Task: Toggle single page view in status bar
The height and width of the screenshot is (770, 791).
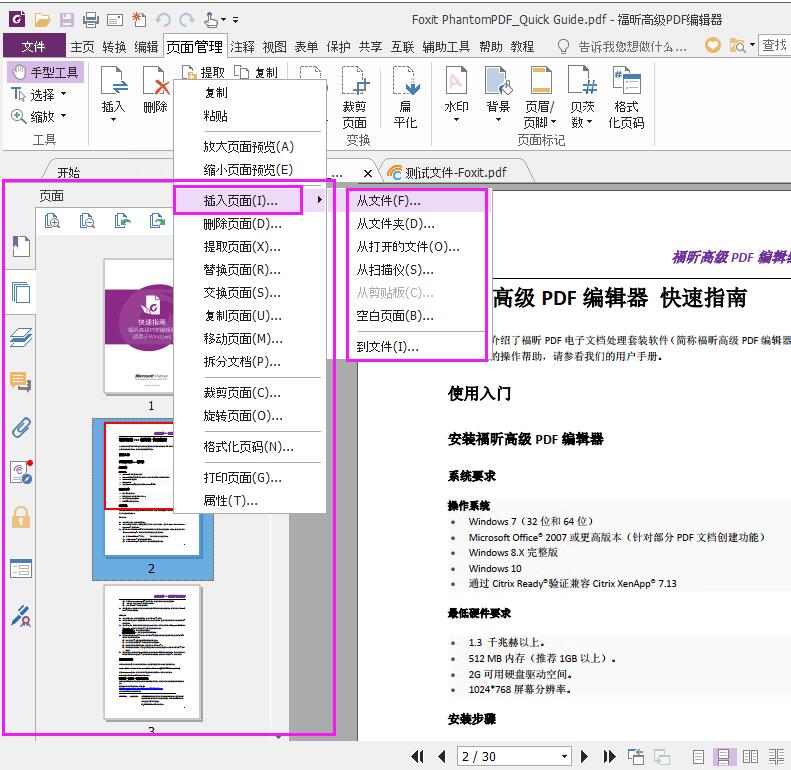Action: tap(699, 757)
